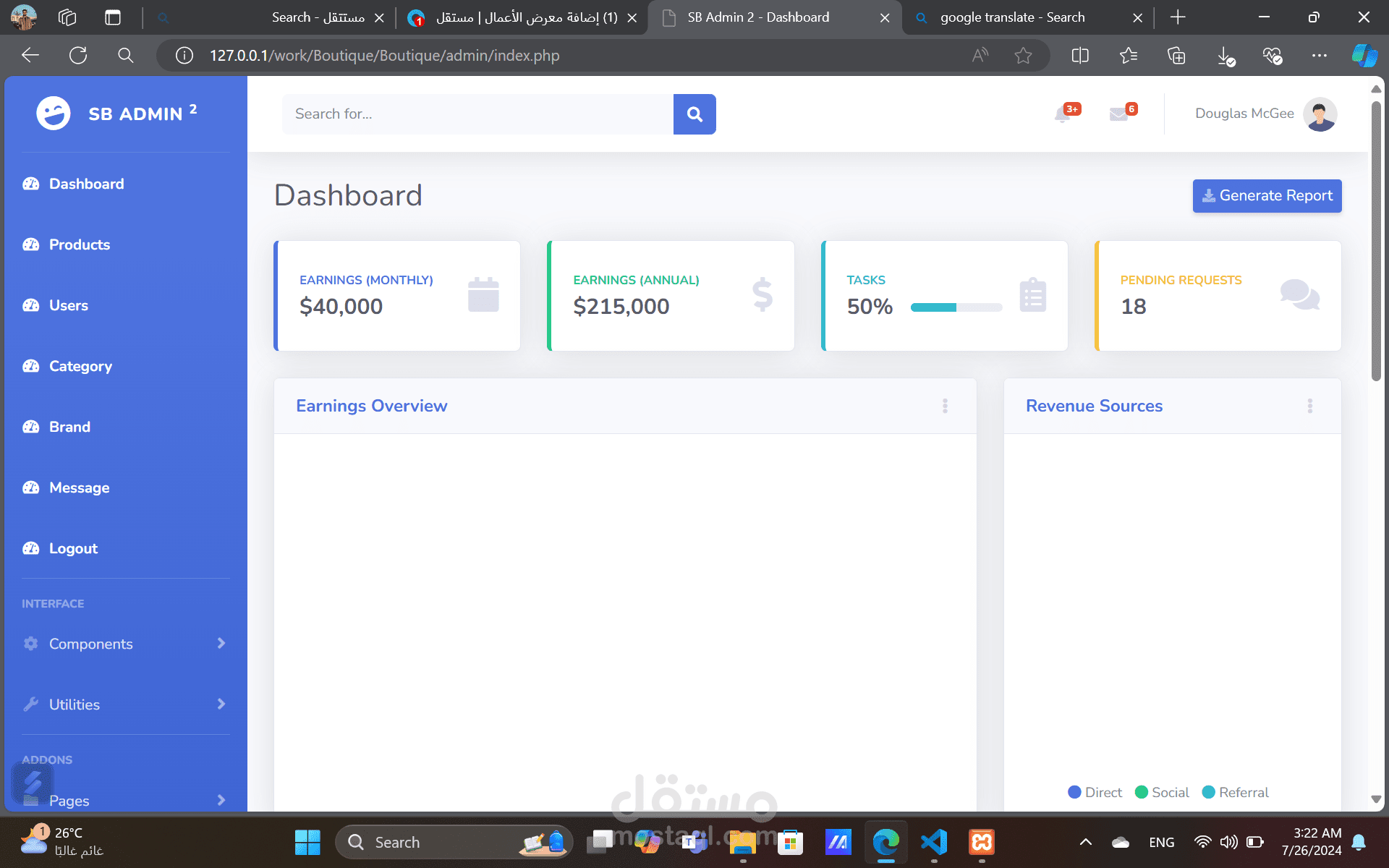Open the Products sidebar item
1389x868 pixels.
(80, 244)
